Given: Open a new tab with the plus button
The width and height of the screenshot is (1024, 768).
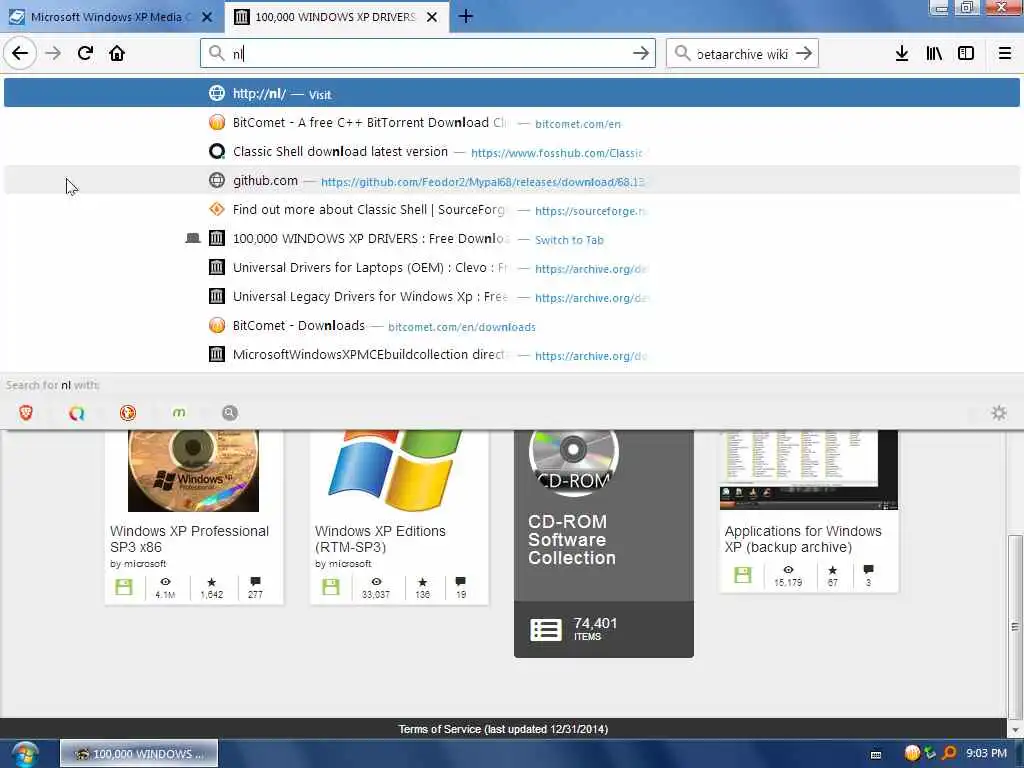Looking at the screenshot, I should pos(466,16).
